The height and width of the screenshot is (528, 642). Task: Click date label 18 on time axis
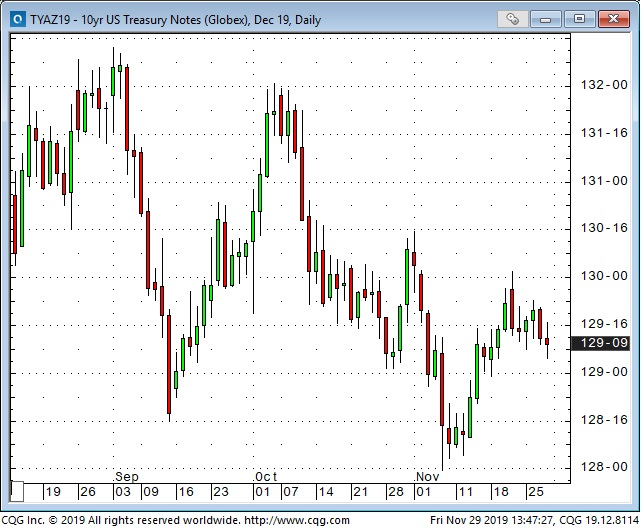501,492
